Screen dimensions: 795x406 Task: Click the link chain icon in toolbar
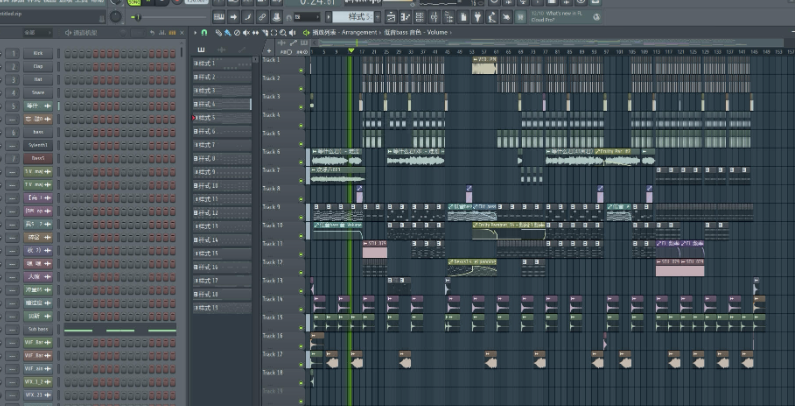click(x=262, y=17)
